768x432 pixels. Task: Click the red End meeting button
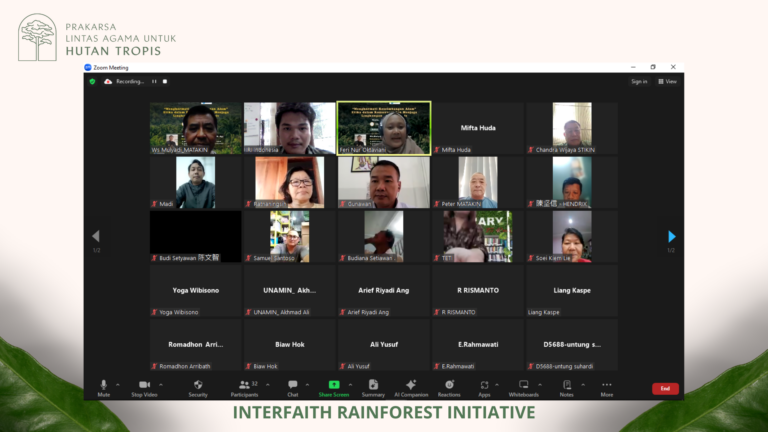[x=665, y=388]
